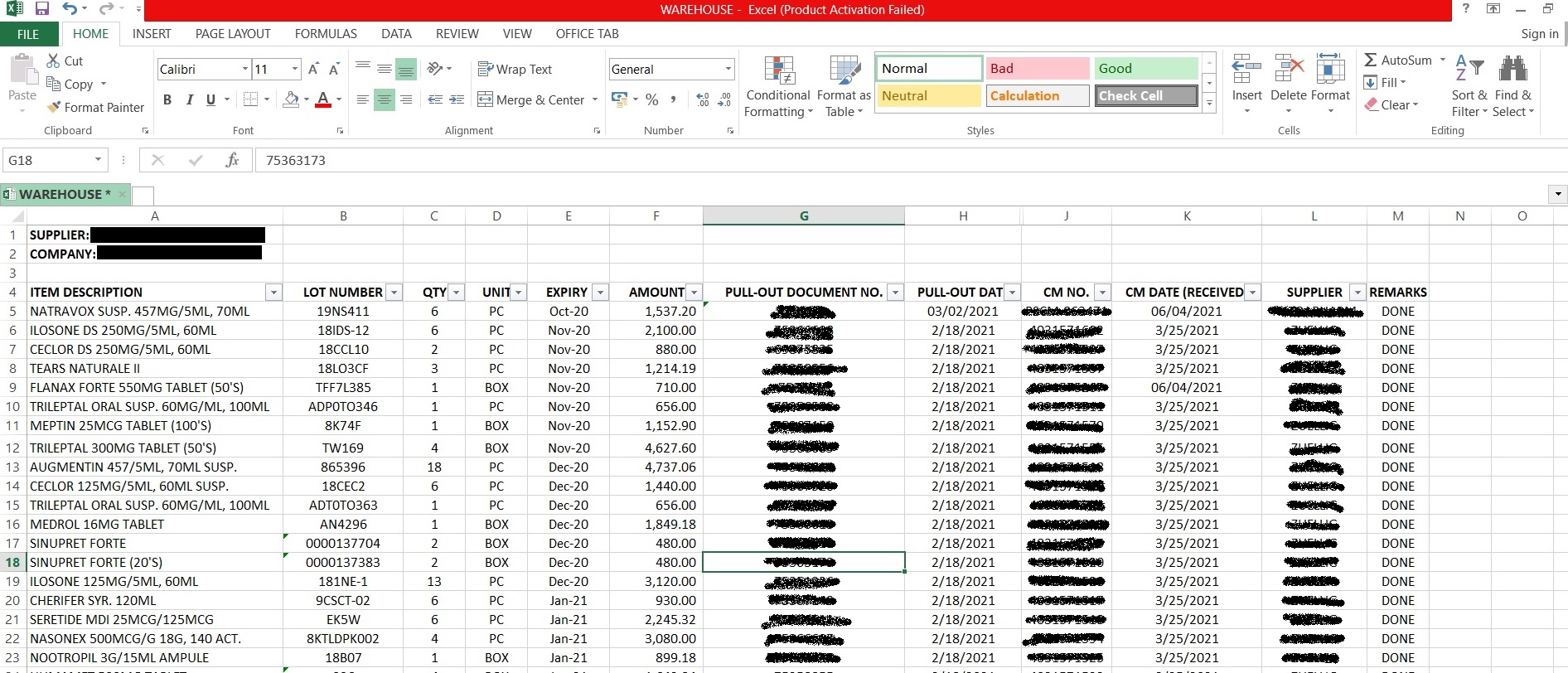Screen dimensions: 1568x673
Task: Open the Borders tool
Action: coord(250,99)
